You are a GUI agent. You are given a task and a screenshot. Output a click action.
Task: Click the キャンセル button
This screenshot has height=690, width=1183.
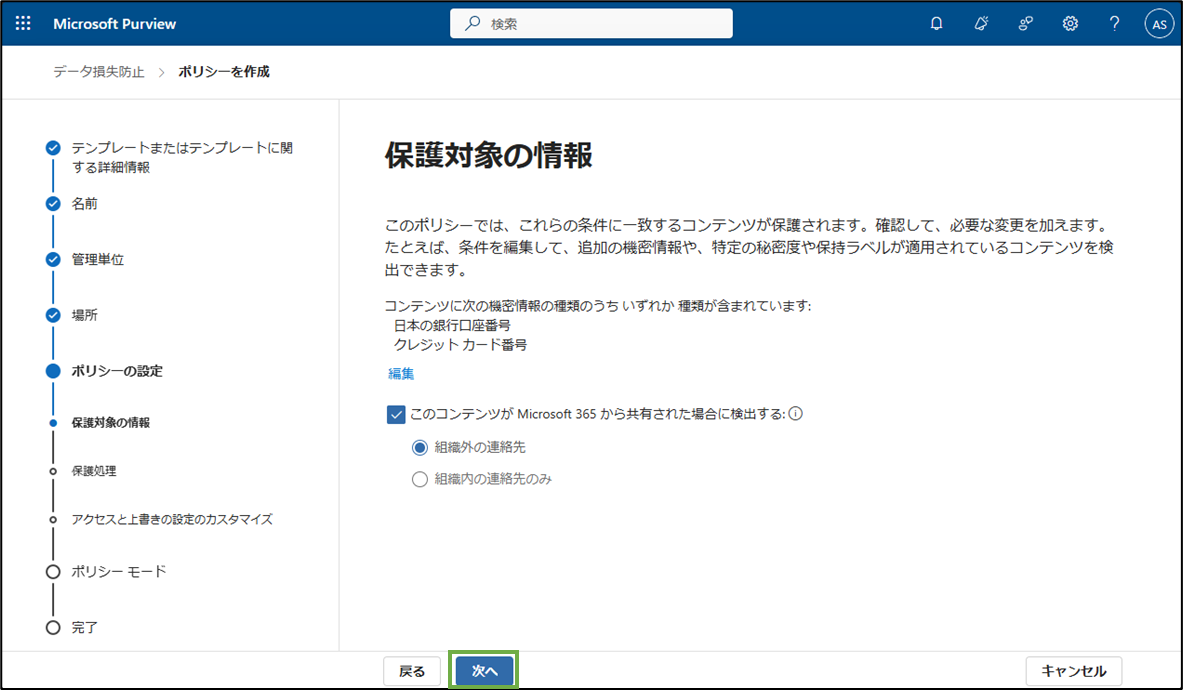point(1074,671)
